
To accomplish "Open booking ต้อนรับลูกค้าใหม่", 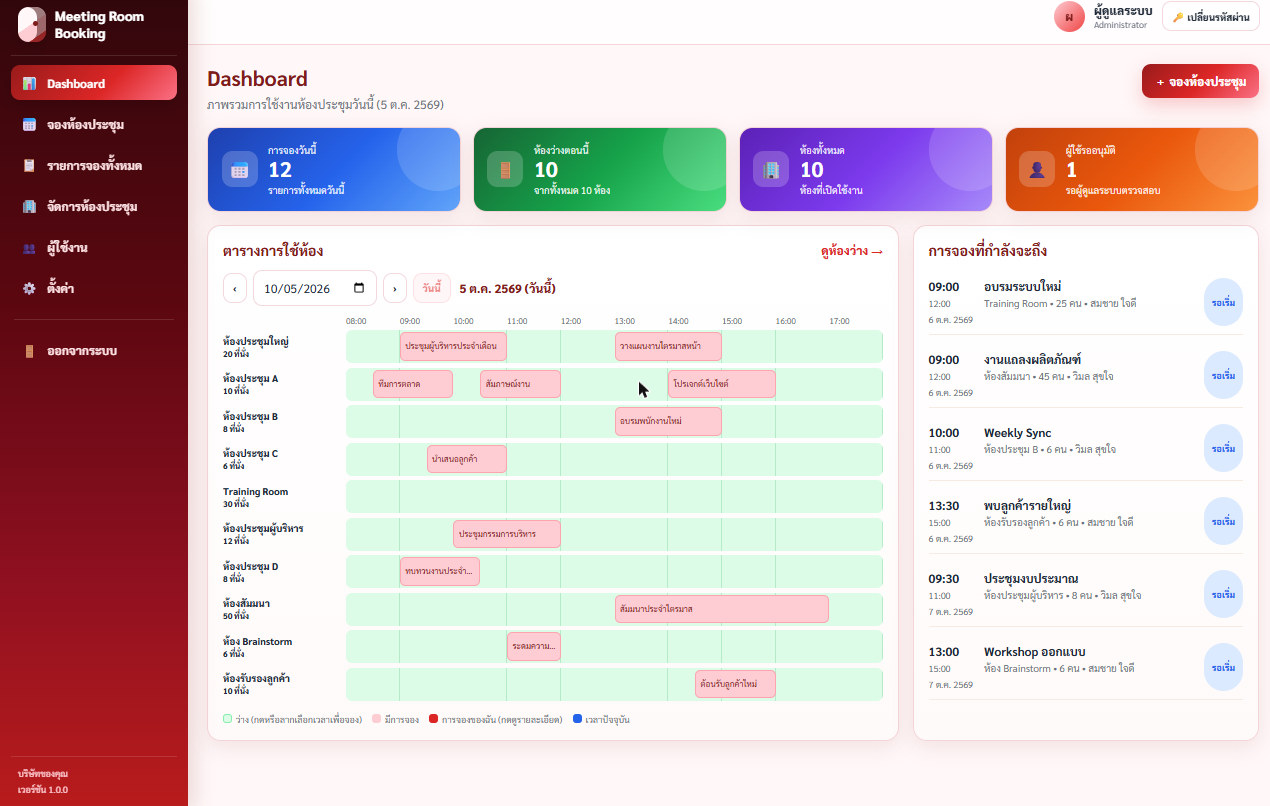I will click(x=736, y=684).
